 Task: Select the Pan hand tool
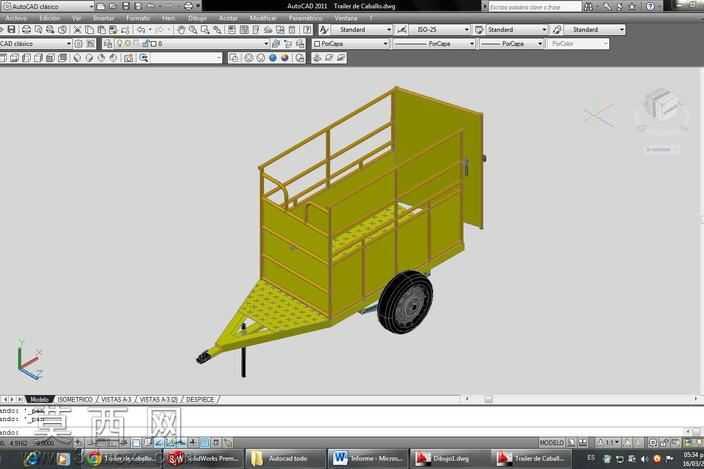(181, 30)
